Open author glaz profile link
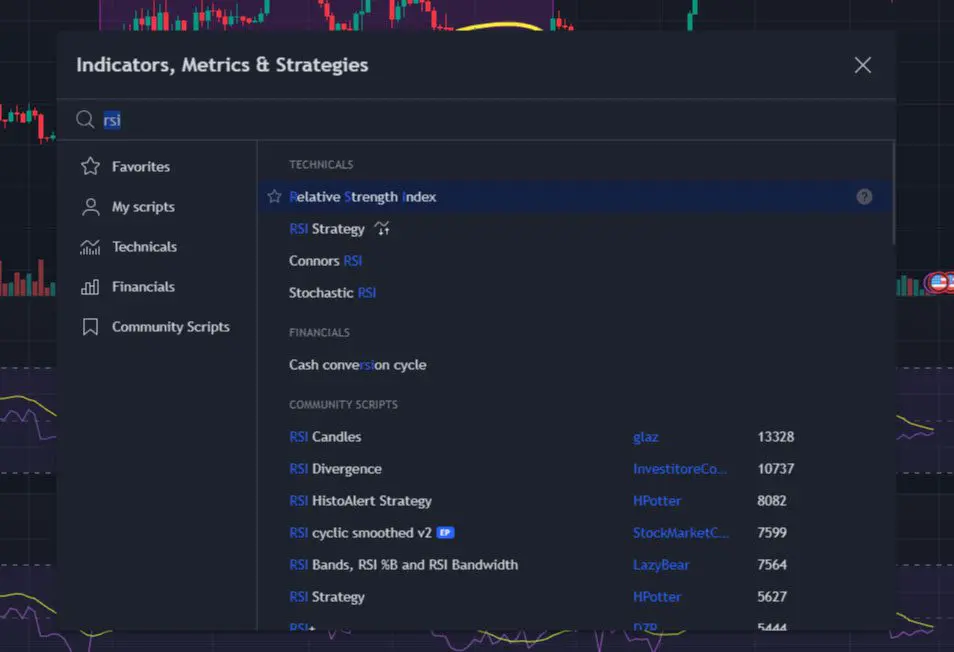This screenshot has height=652, width=954. point(646,437)
